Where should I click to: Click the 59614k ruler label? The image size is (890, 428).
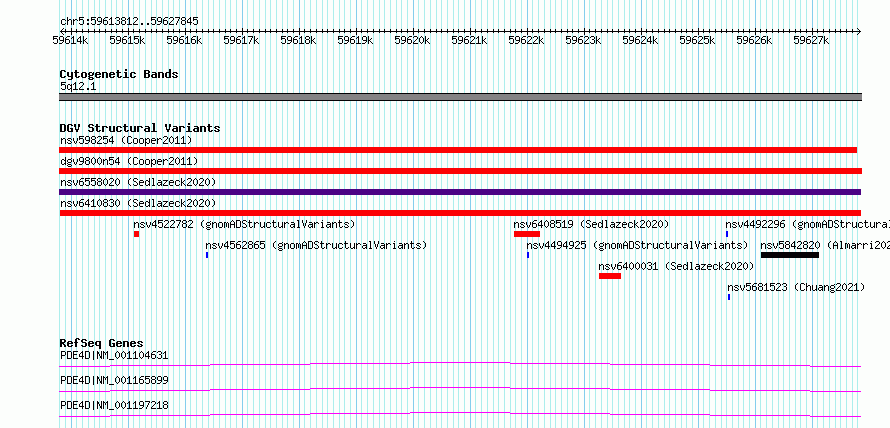pos(70,40)
